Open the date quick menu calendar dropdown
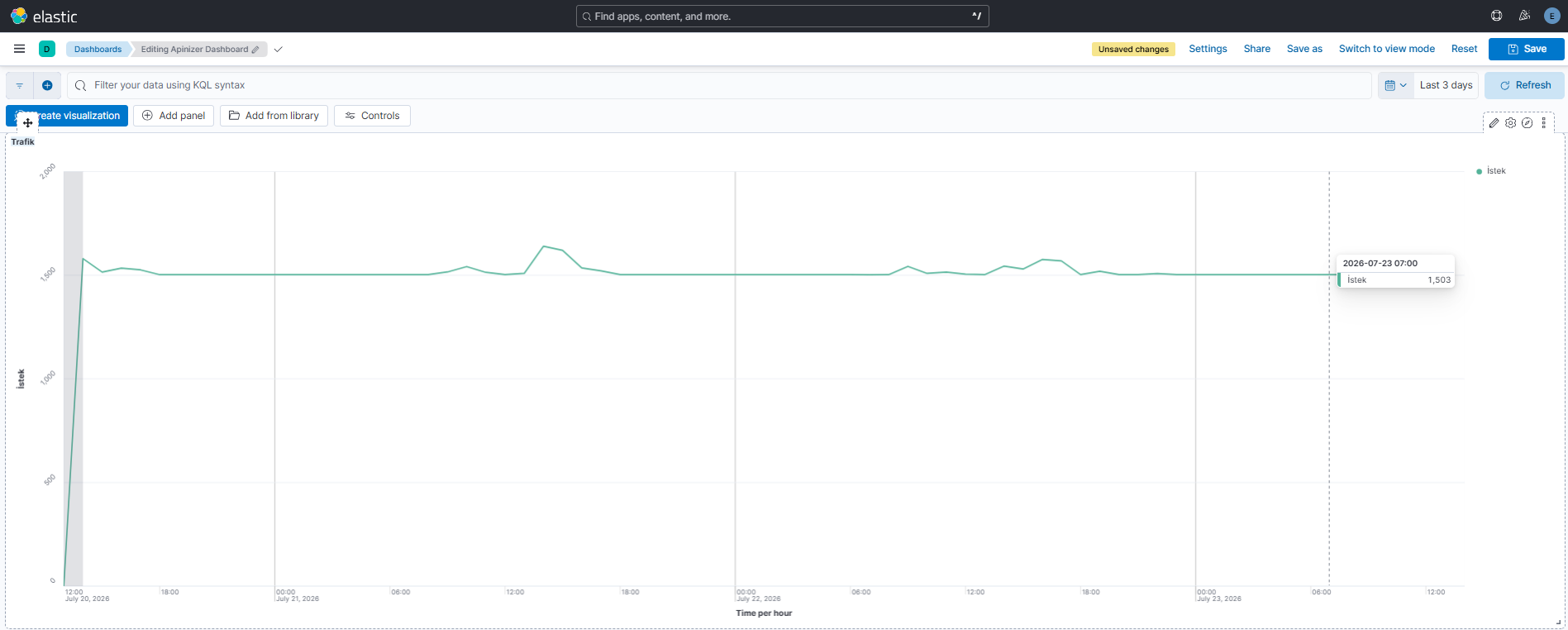The height and width of the screenshot is (630, 1568). pyautogui.click(x=1395, y=85)
